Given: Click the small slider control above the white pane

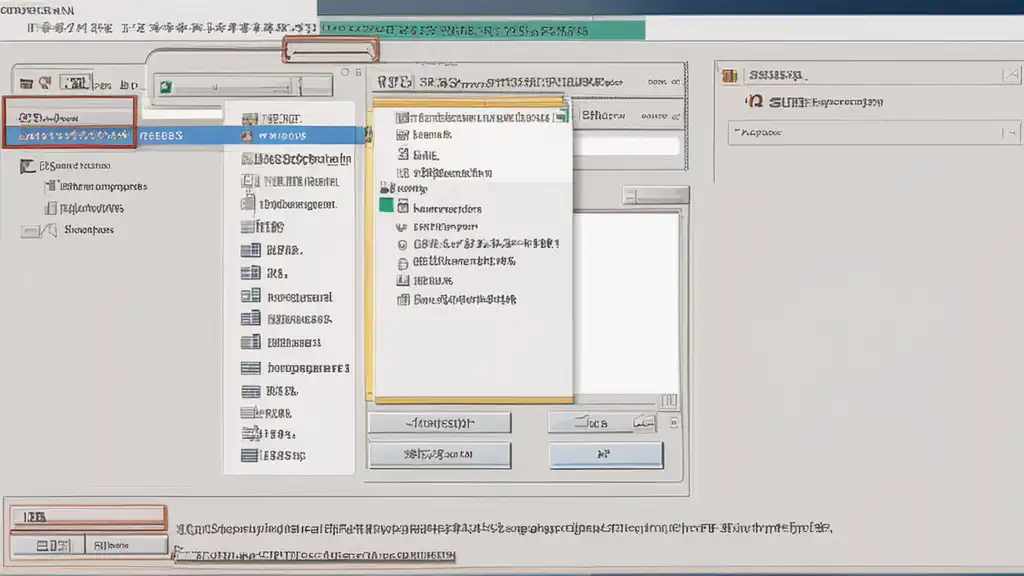Looking at the screenshot, I should [x=654, y=195].
